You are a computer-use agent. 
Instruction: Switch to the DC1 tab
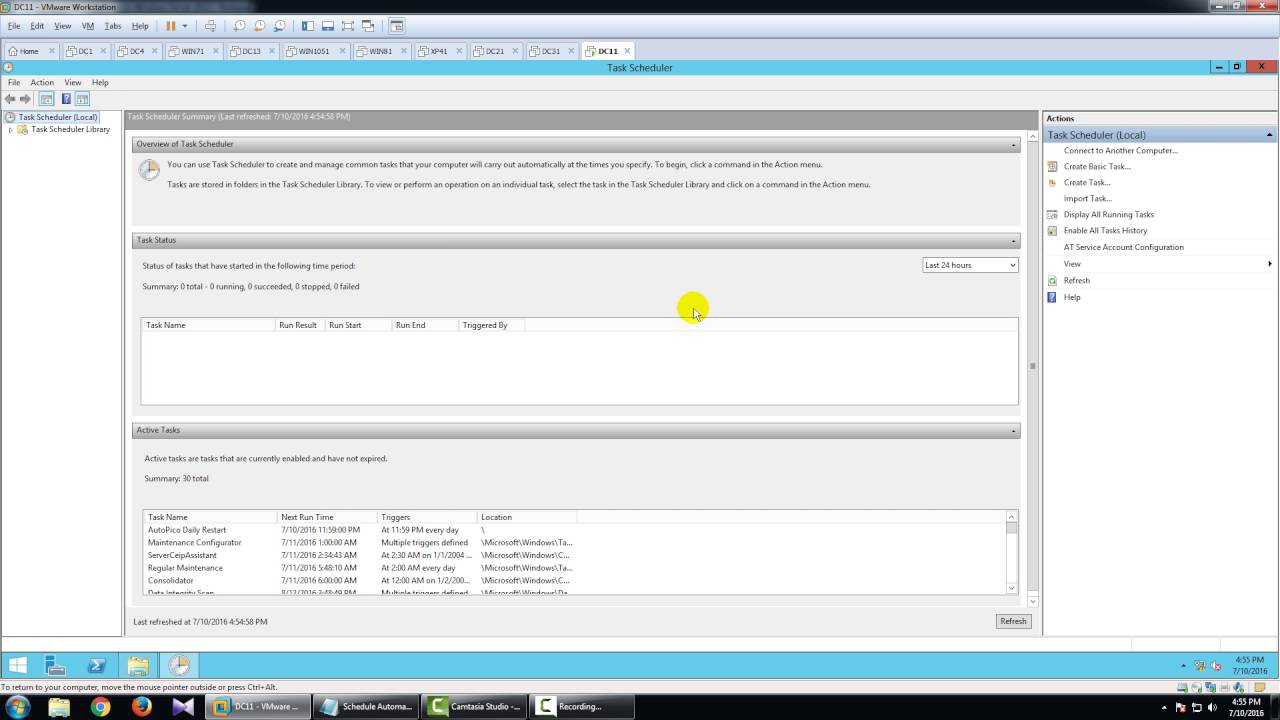tap(86, 51)
